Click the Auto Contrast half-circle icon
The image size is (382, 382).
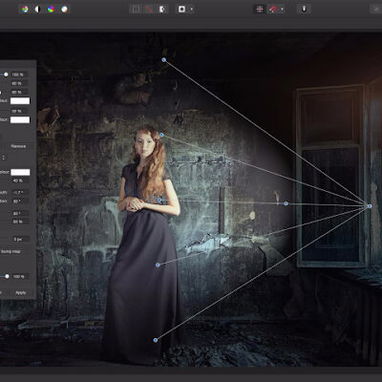38,9
